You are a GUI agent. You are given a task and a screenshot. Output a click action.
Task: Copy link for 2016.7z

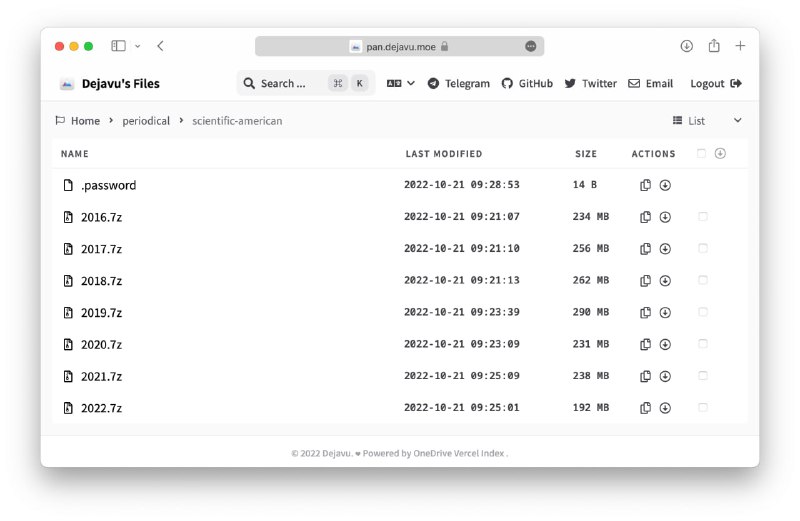pyautogui.click(x=645, y=217)
